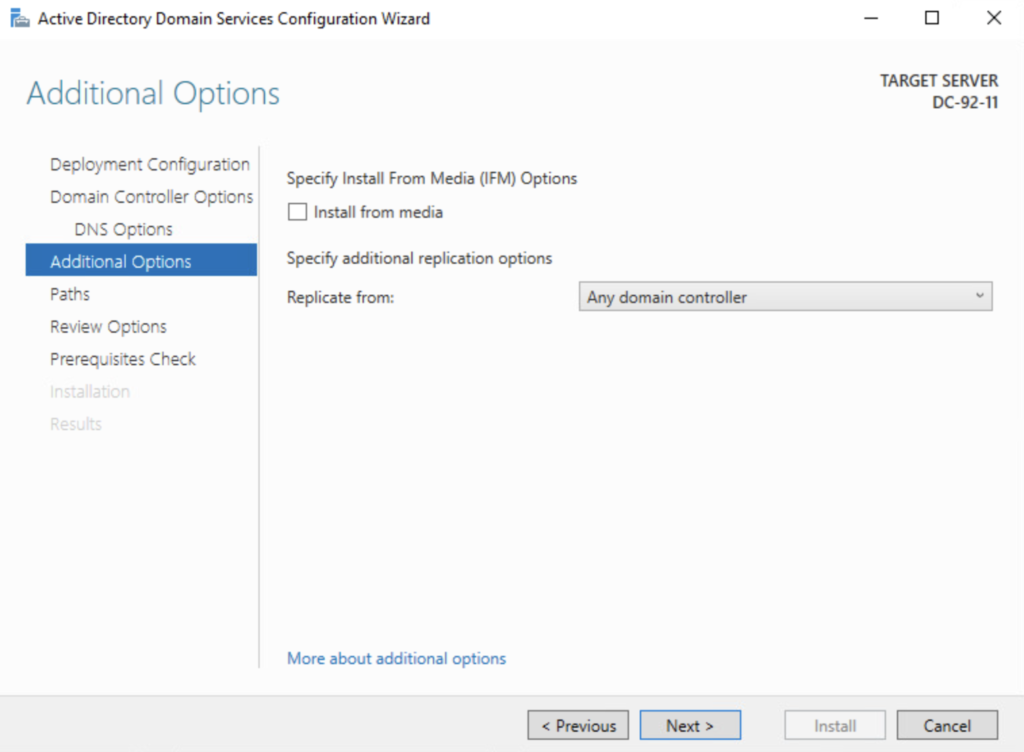The width and height of the screenshot is (1024, 752).
Task: Select the highlighted Additional Options step
Action: click(x=121, y=262)
